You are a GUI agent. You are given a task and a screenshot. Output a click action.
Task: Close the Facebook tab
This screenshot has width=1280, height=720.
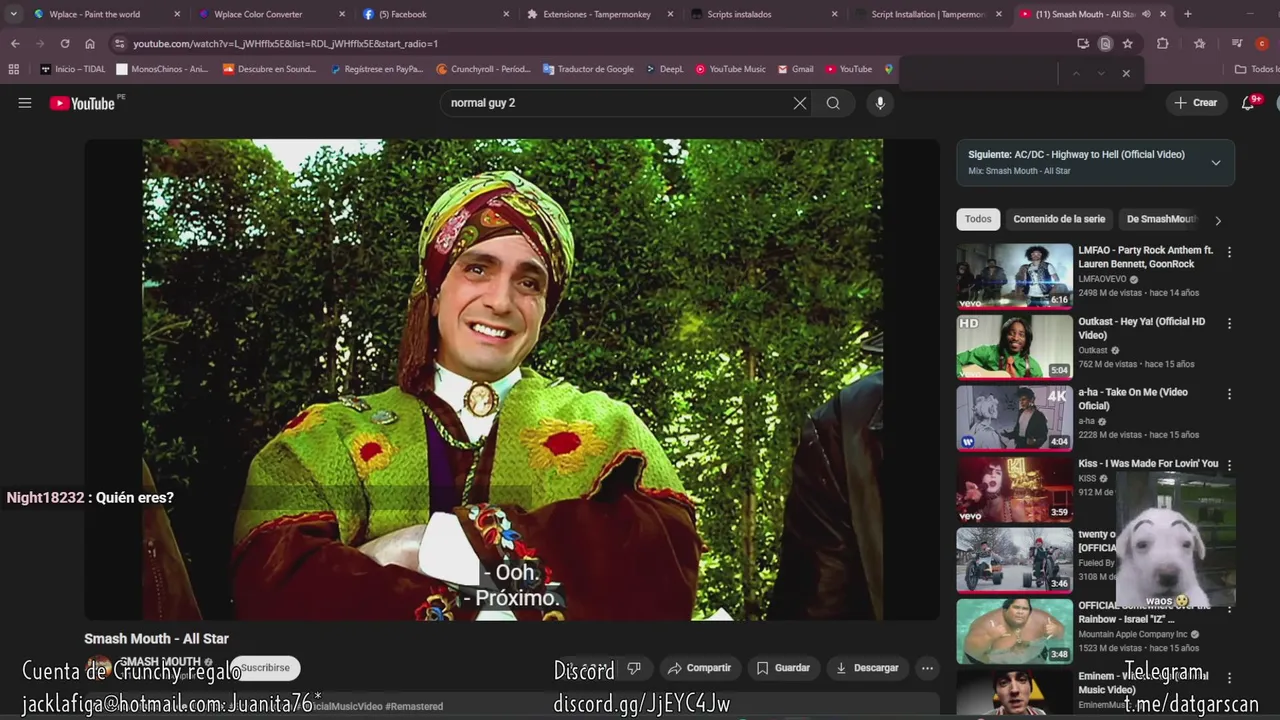(x=506, y=14)
